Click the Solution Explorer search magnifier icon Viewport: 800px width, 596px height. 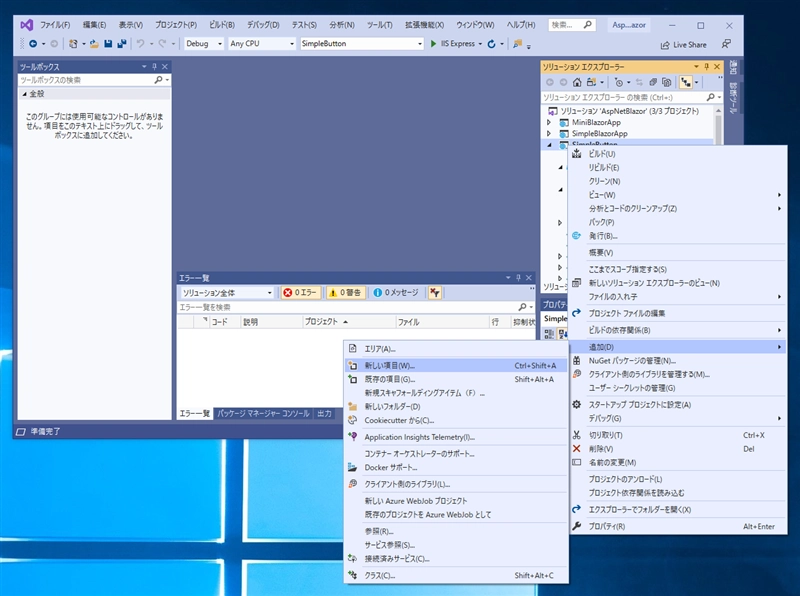(711, 97)
